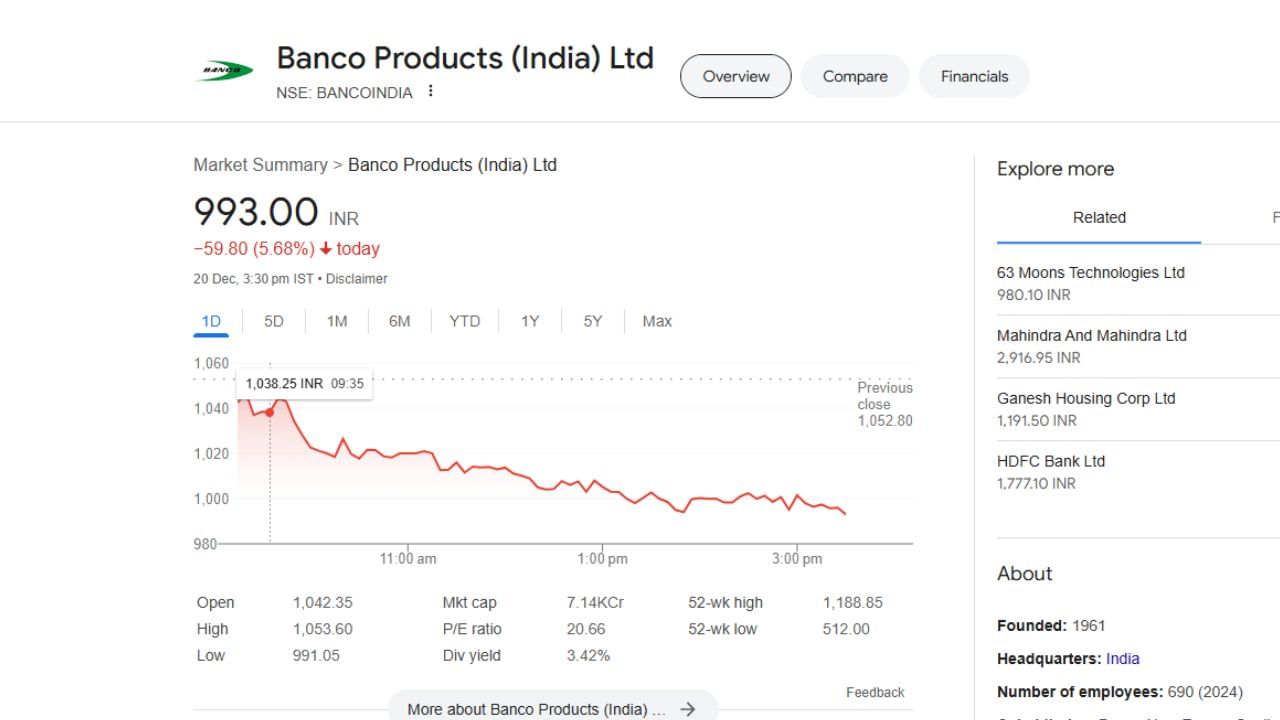The height and width of the screenshot is (720, 1280).
Task: Click the Banco company logo
Action: pyautogui.click(x=224, y=71)
